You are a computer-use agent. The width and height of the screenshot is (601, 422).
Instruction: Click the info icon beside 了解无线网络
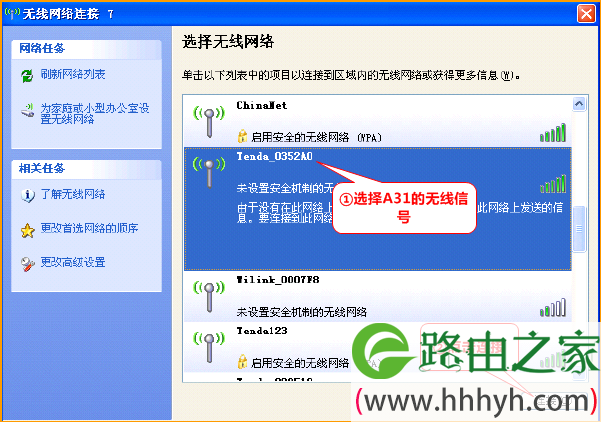click(x=28, y=195)
